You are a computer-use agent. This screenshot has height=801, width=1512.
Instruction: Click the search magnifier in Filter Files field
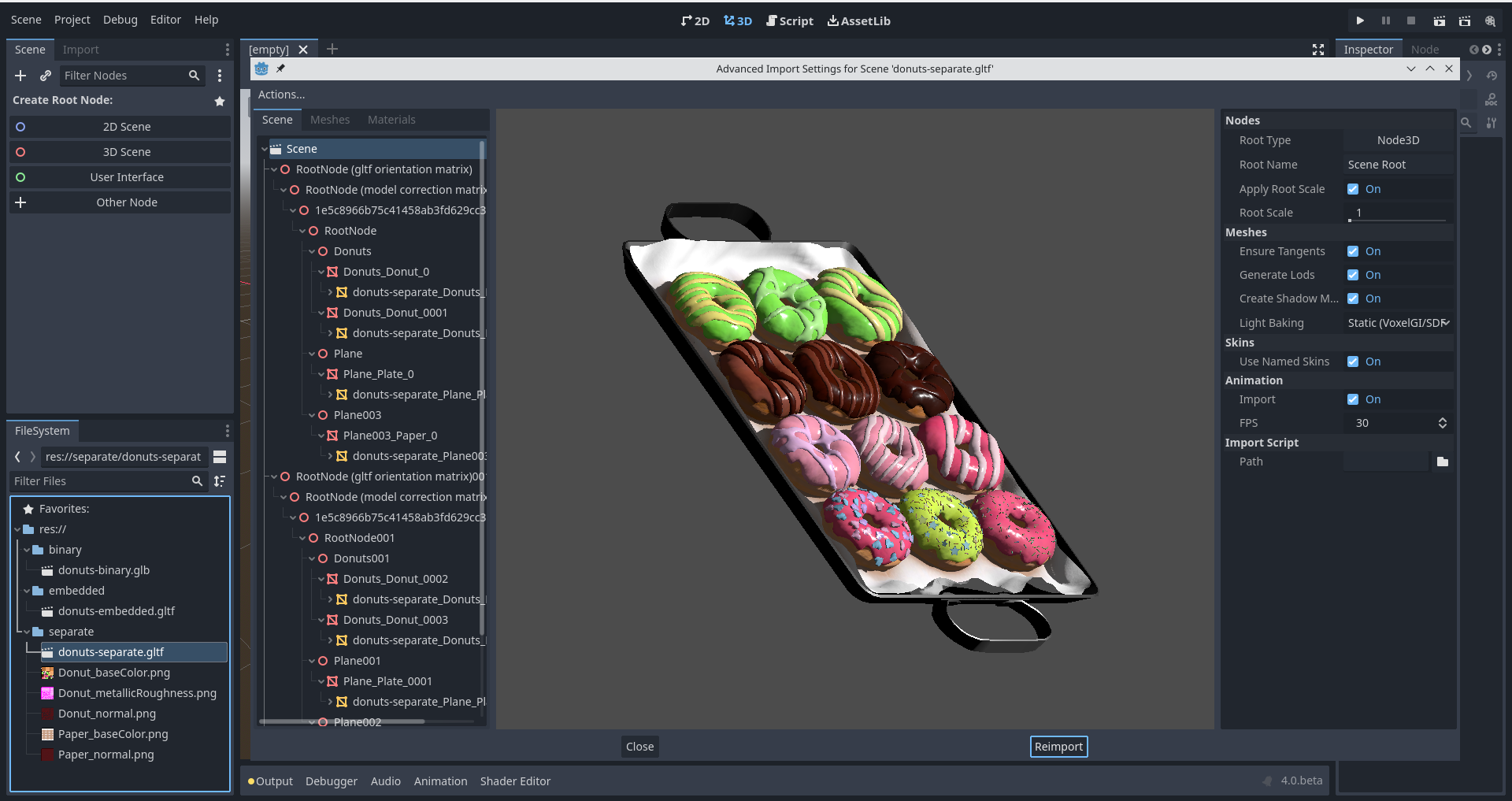pyautogui.click(x=197, y=481)
